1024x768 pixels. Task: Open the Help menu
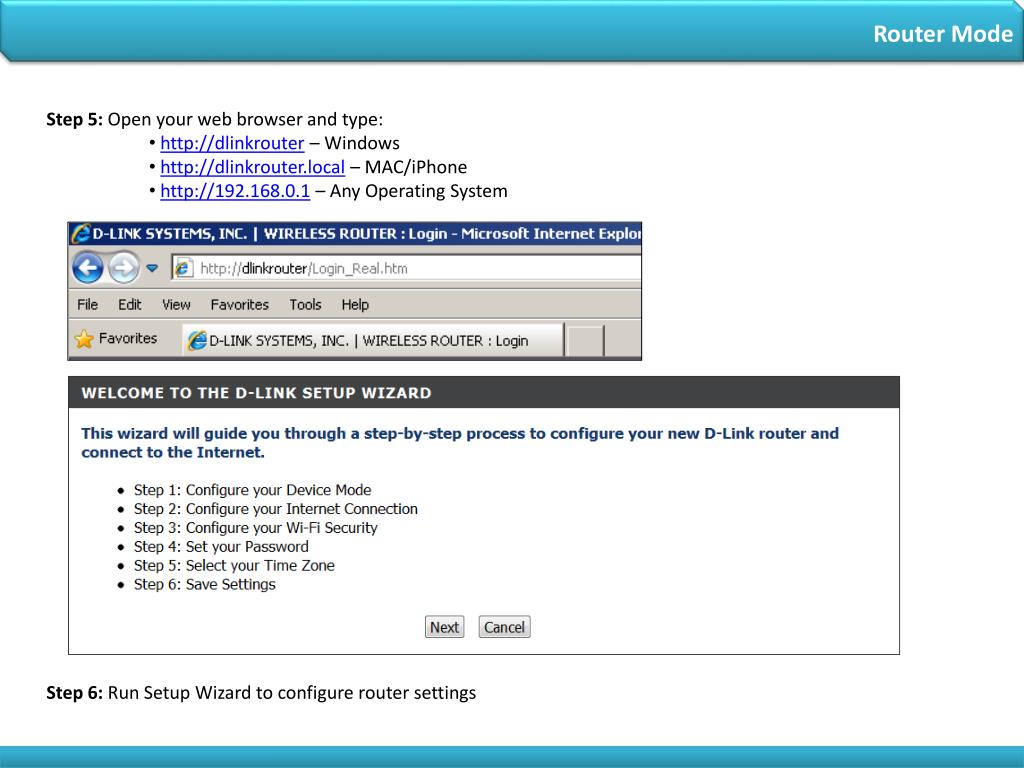(355, 304)
